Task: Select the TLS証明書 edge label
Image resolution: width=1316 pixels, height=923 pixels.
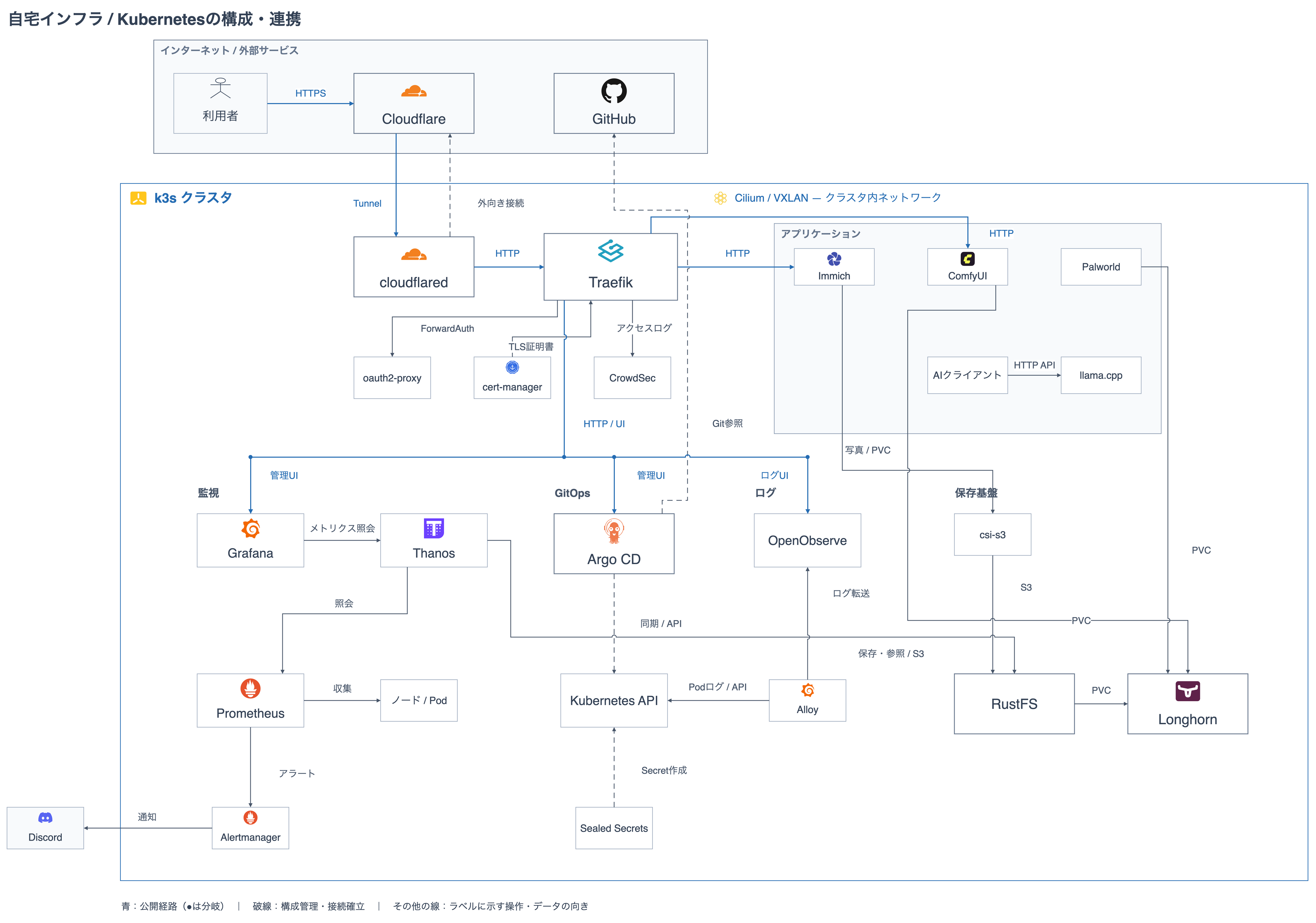Action: [531, 346]
